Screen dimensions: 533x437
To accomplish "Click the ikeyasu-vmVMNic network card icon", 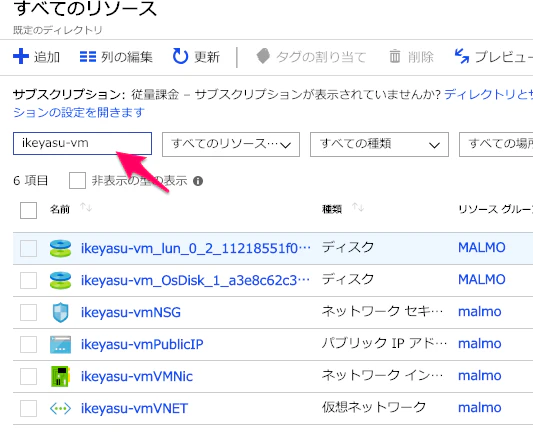I will [61, 376].
